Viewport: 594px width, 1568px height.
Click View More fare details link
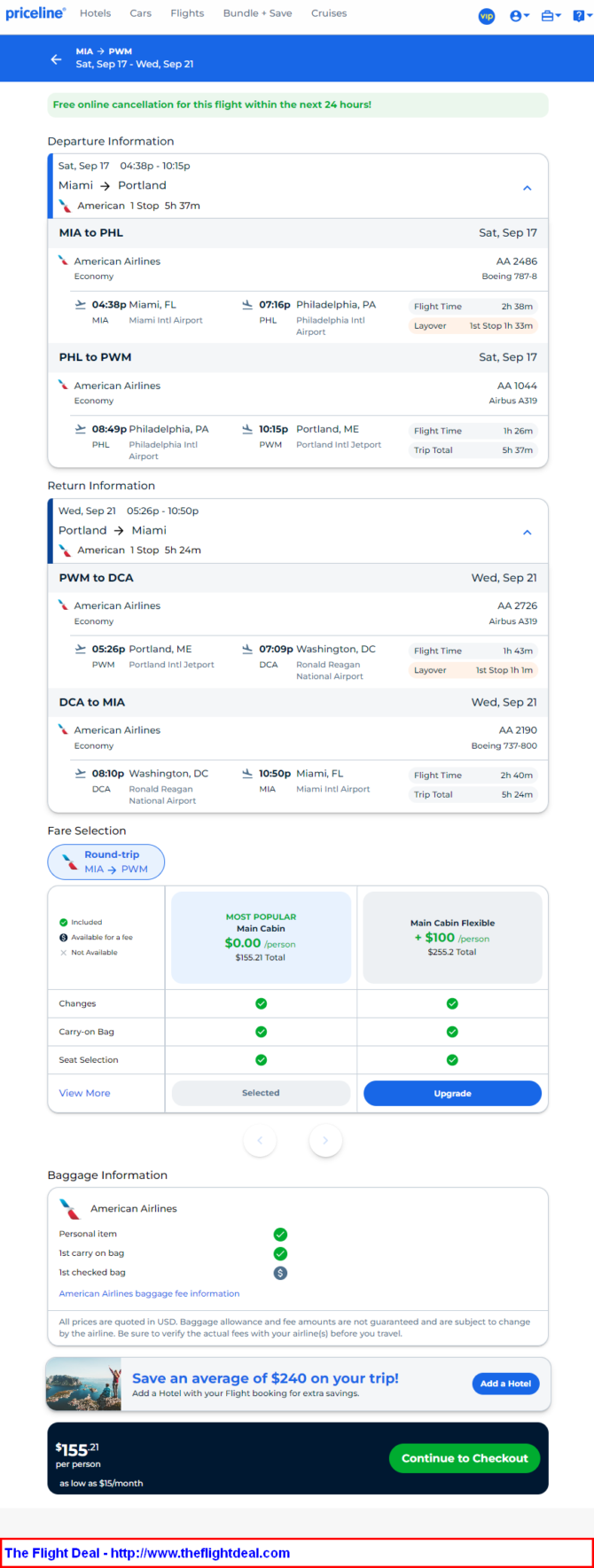click(85, 1093)
